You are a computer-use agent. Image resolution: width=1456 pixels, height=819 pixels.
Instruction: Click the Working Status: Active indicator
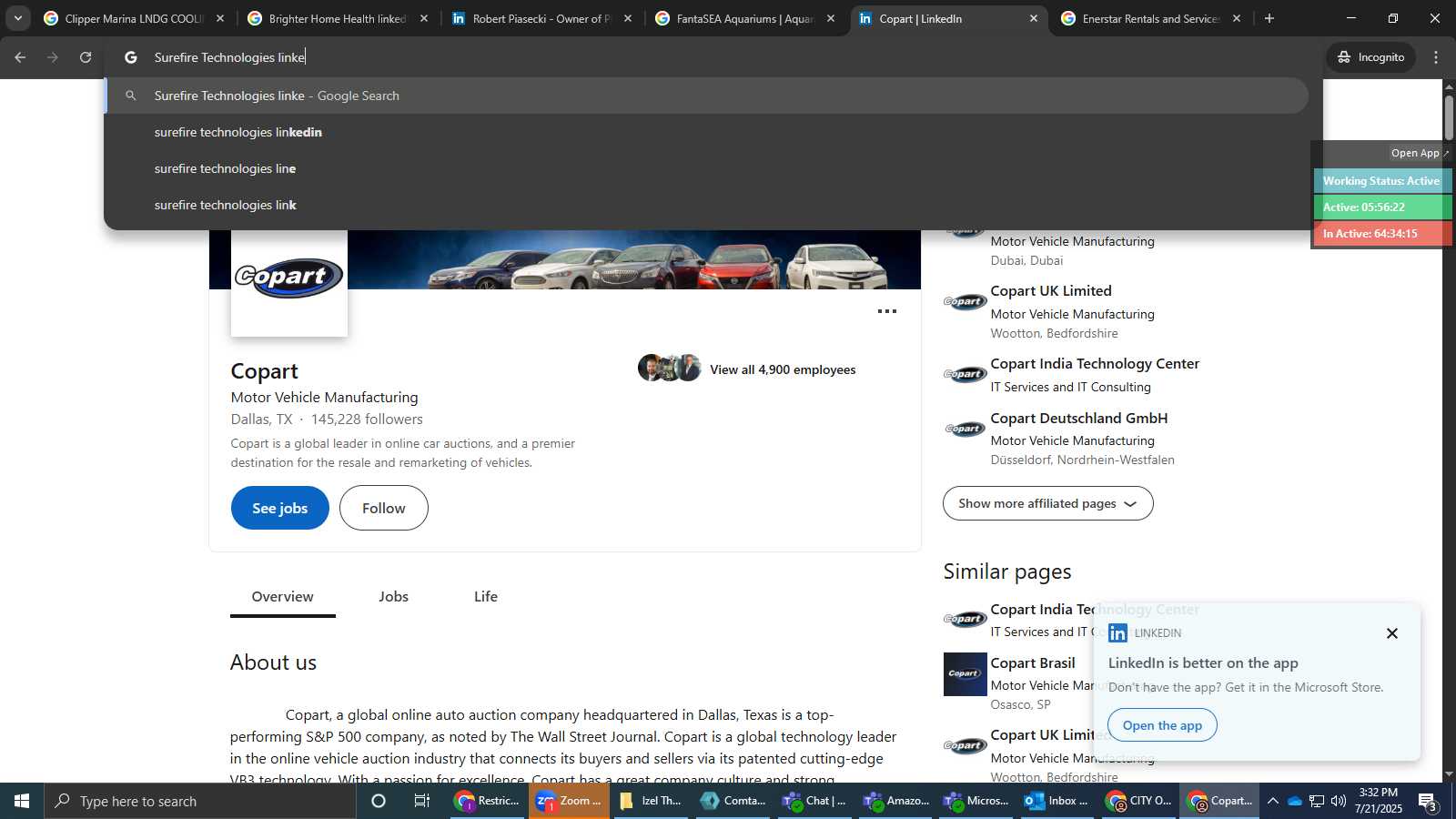click(1381, 181)
